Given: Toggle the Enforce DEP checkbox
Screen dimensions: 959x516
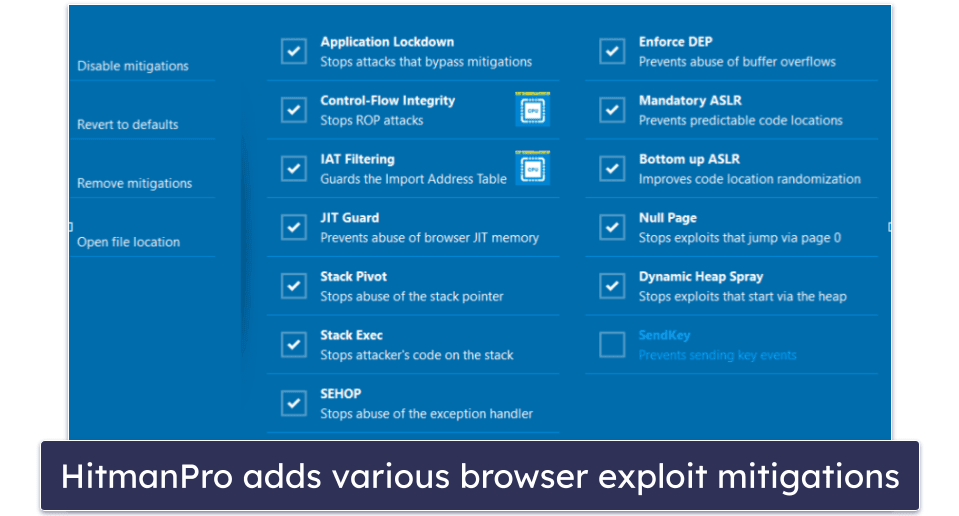Looking at the screenshot, I should [x=612, y=51].
